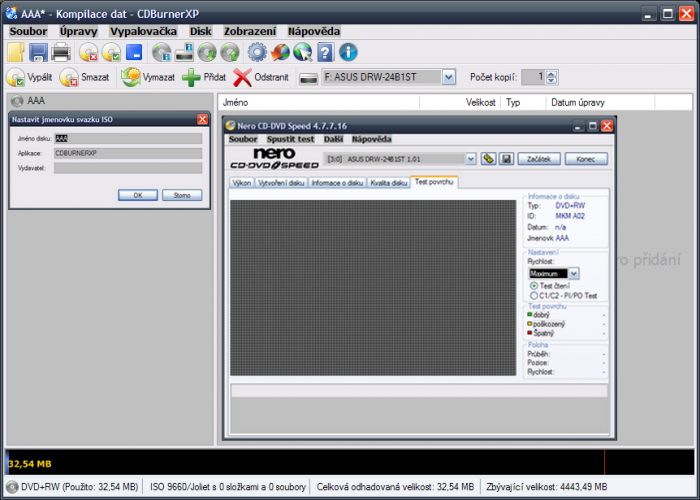Close the Nastavit jmenovku svazku ISO dialog
700x500 pixels.
202,119
